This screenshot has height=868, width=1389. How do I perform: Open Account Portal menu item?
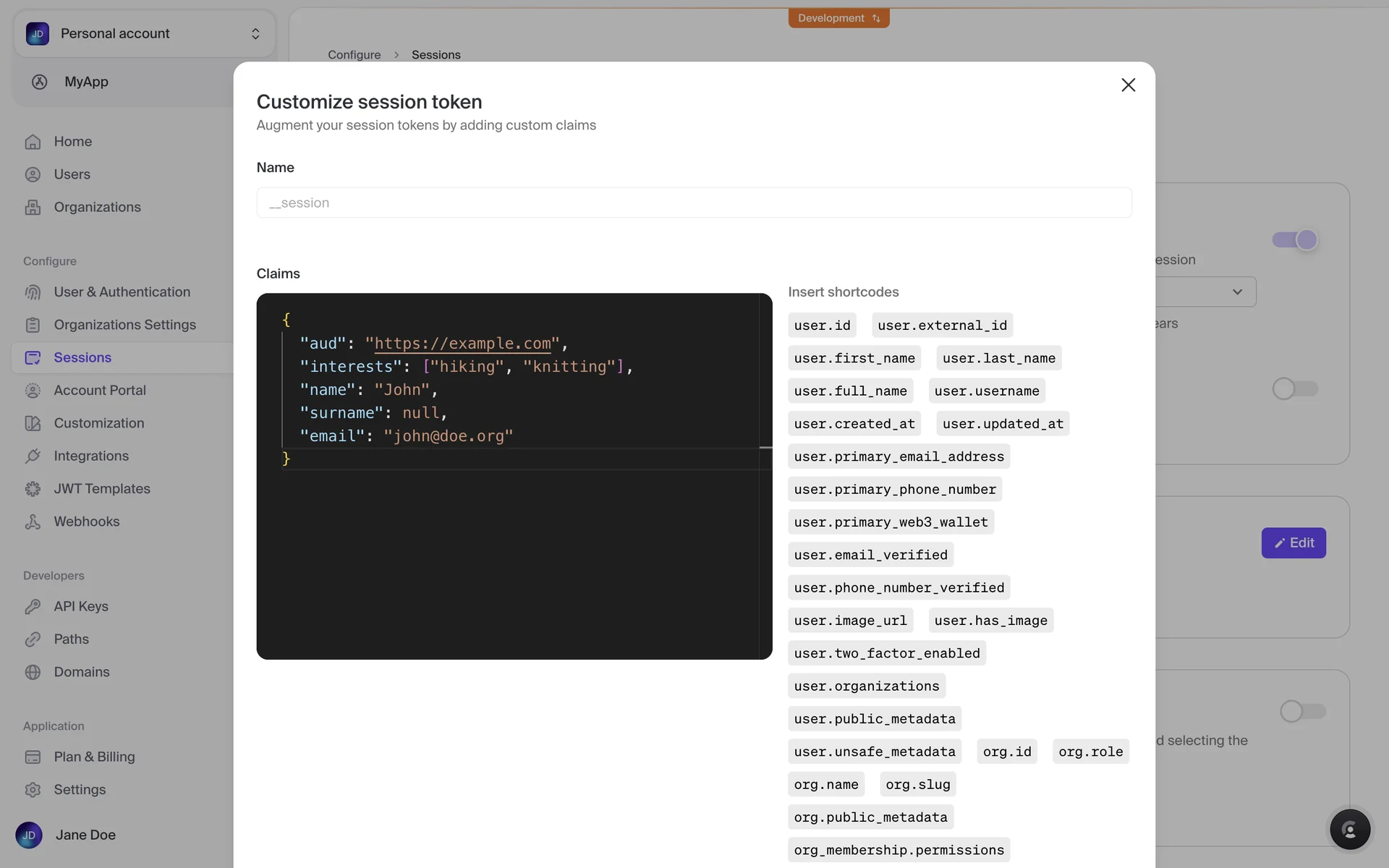[x=100, y=391]
